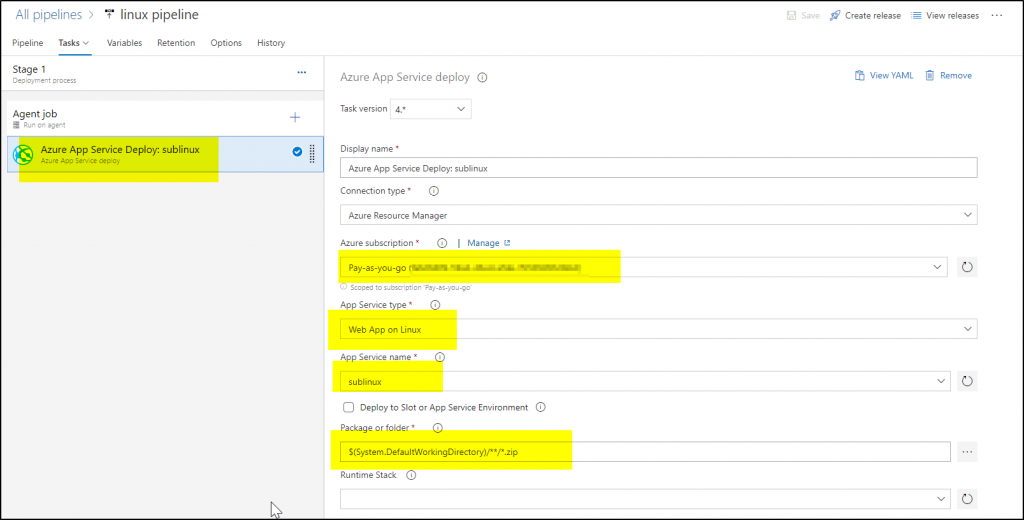Screen dimensions: 1024x520
Task: Show Runtime Stack info tooltip
Action: [411, 476]
